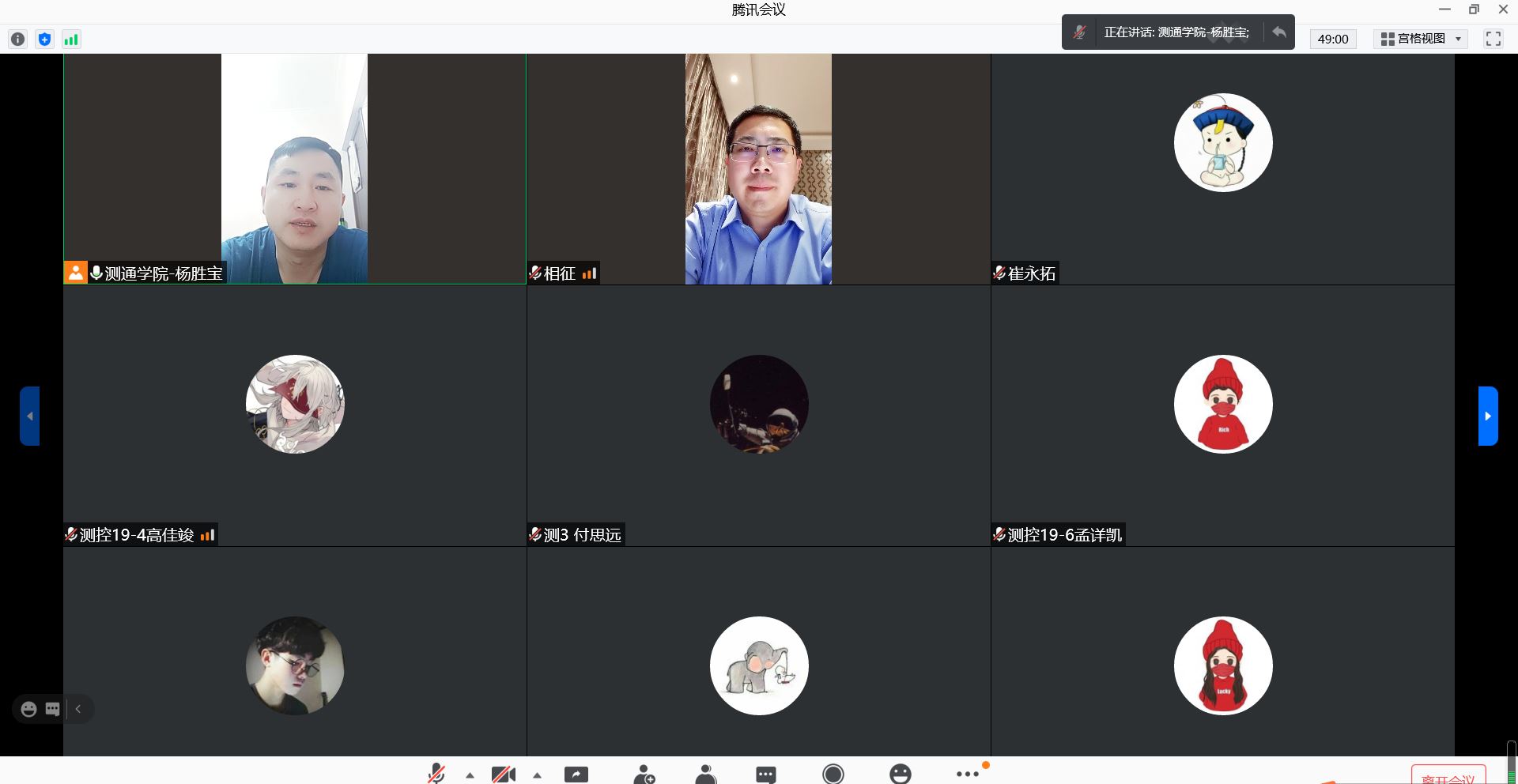Click the share screen icon
1518x784 pixels.
click(576, 775)
